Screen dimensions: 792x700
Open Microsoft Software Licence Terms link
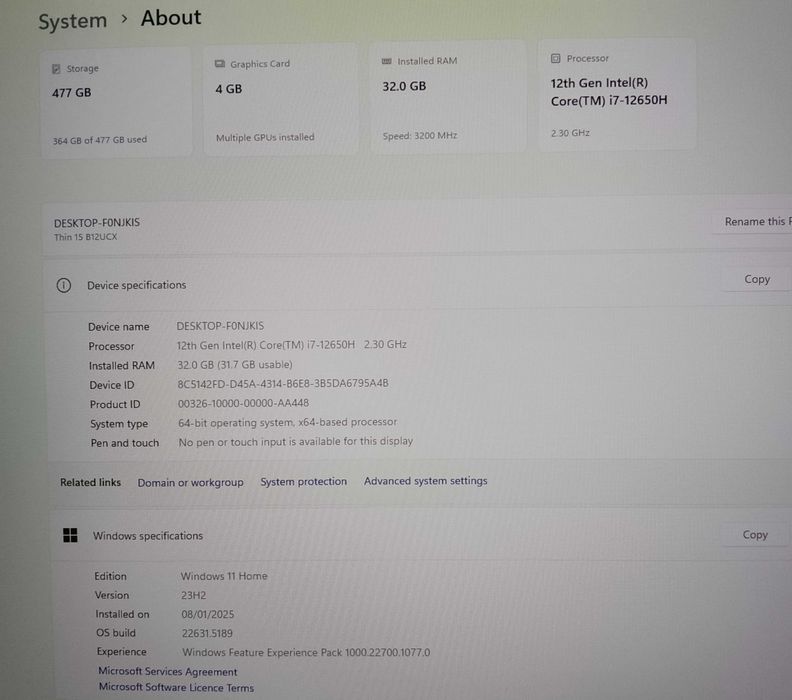pos(176,687)
